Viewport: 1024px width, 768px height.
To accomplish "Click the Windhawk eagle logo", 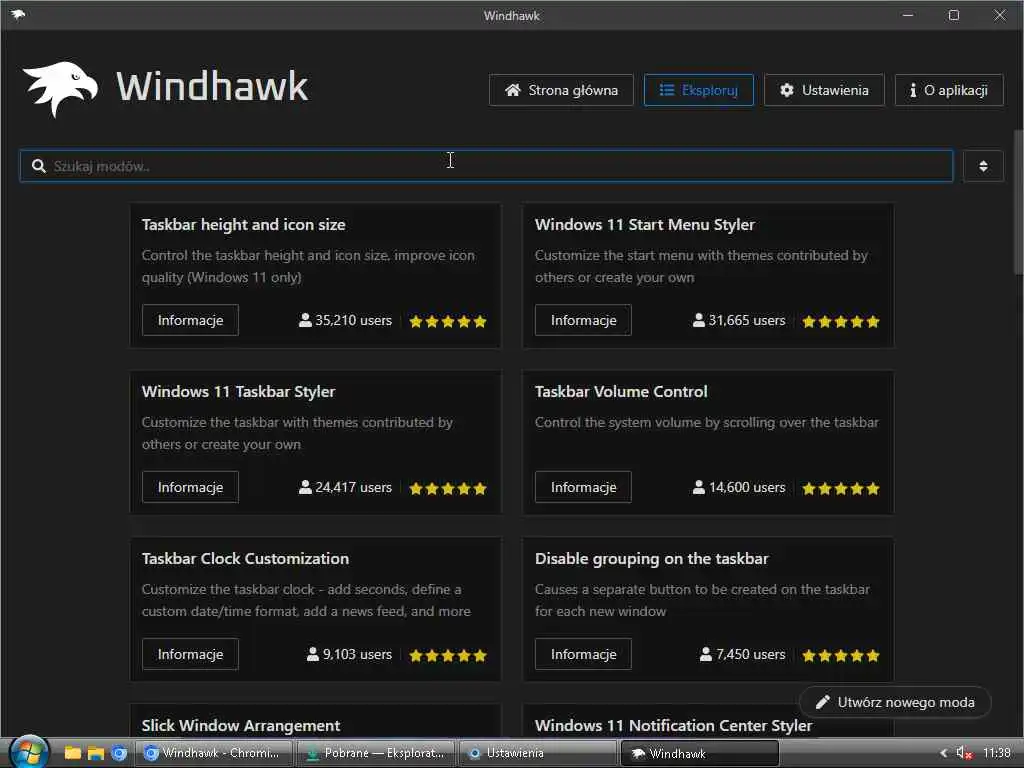I will (60, 89).
